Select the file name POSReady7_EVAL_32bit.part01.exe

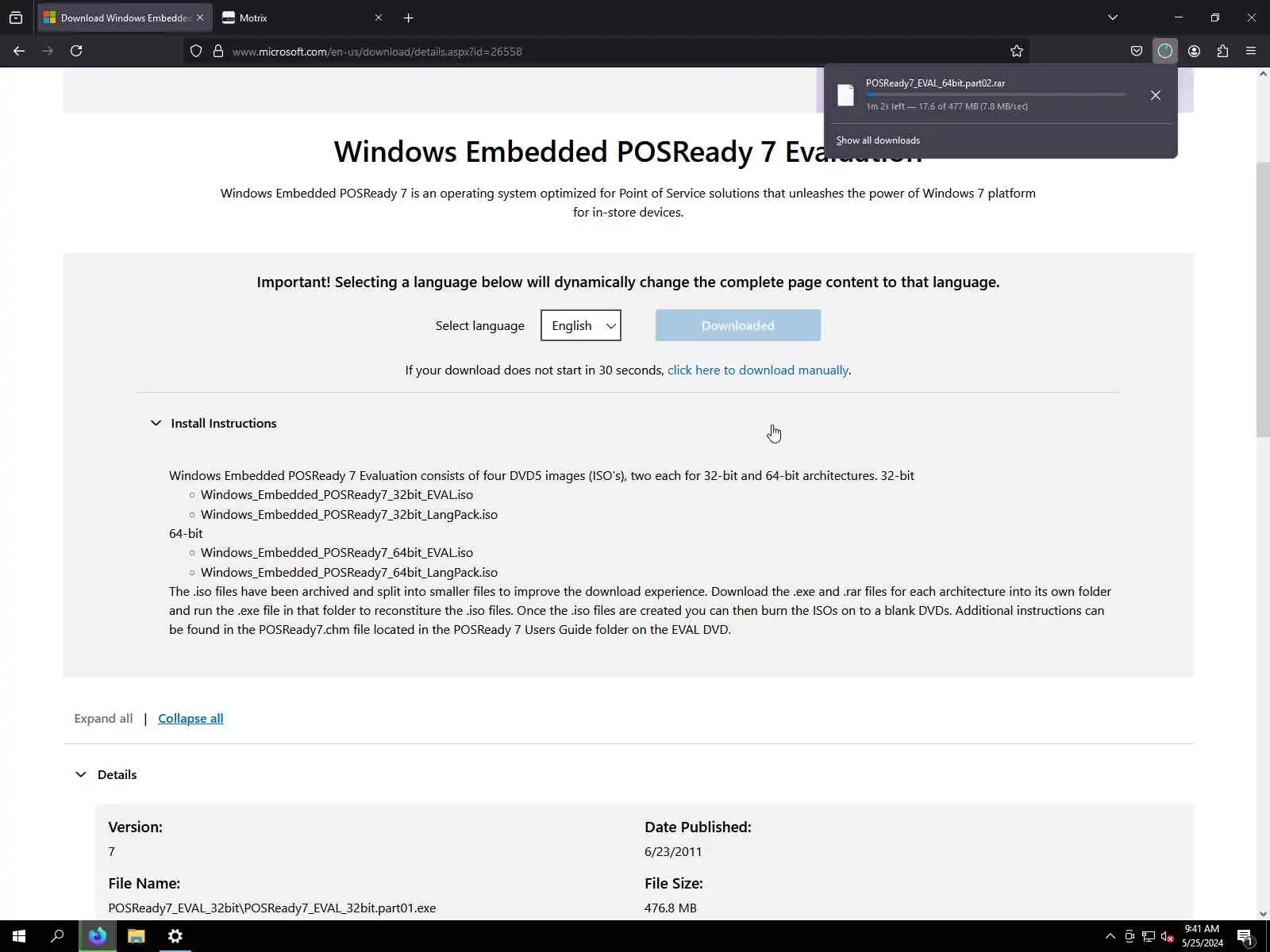tap(272, 908)
